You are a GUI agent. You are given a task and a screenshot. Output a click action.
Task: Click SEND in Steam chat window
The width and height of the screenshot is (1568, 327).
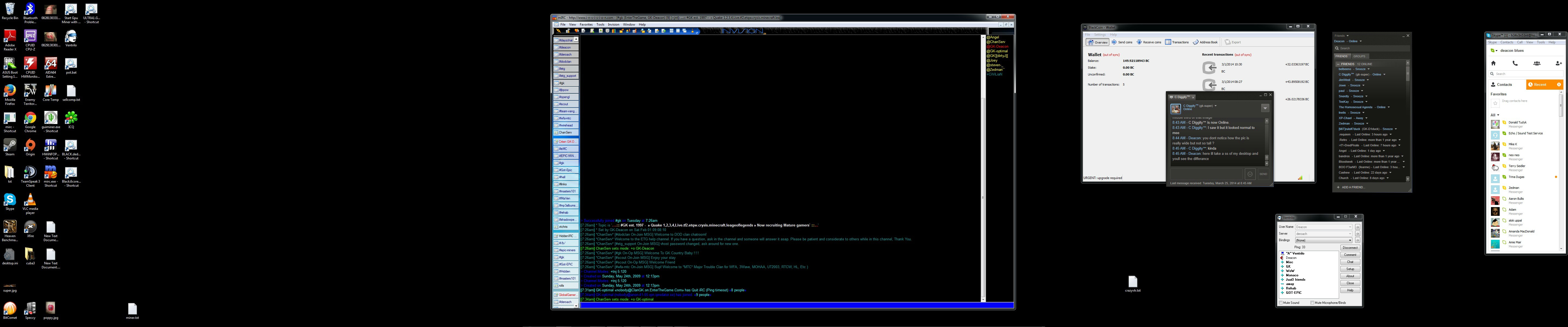[x=1263, y=174]
